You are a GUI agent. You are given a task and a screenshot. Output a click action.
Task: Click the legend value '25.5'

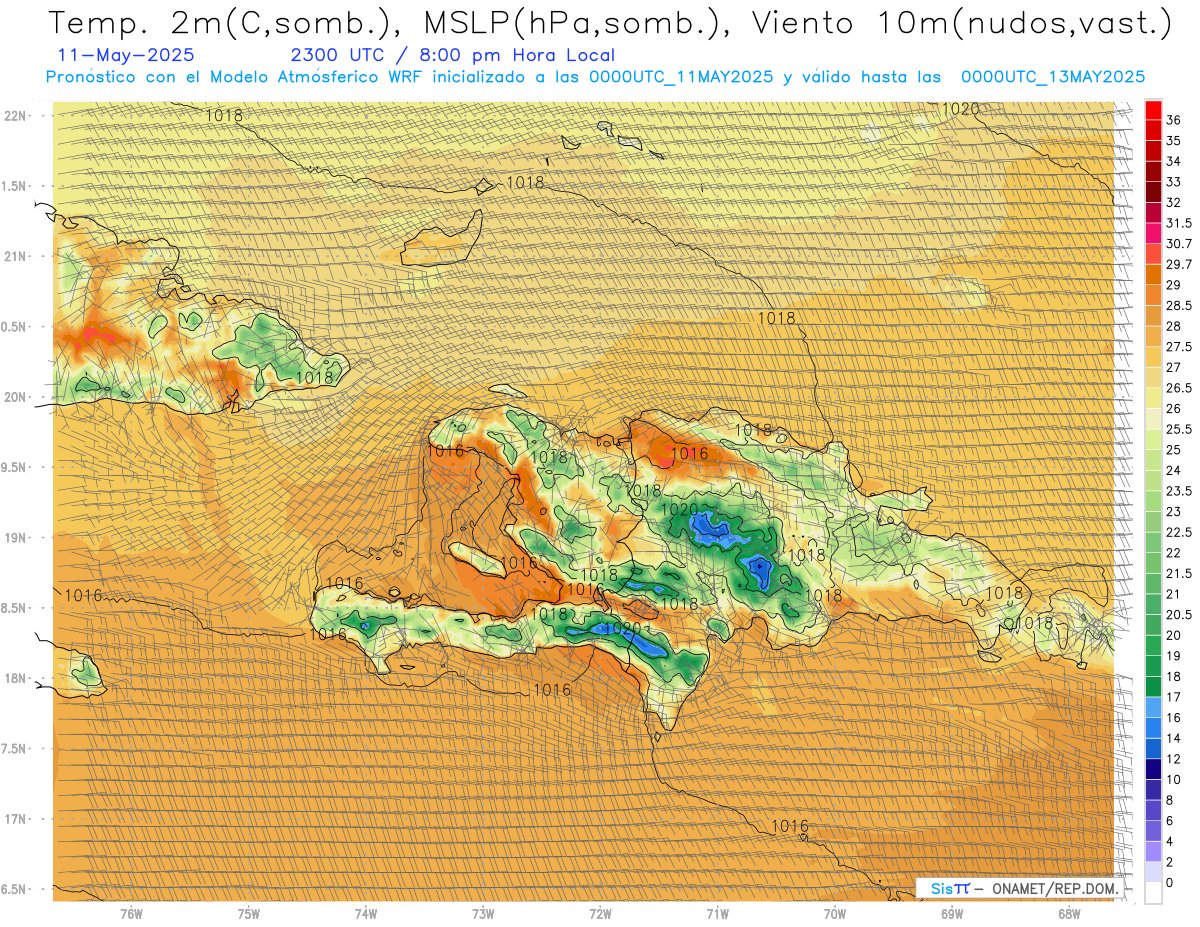1179,429
